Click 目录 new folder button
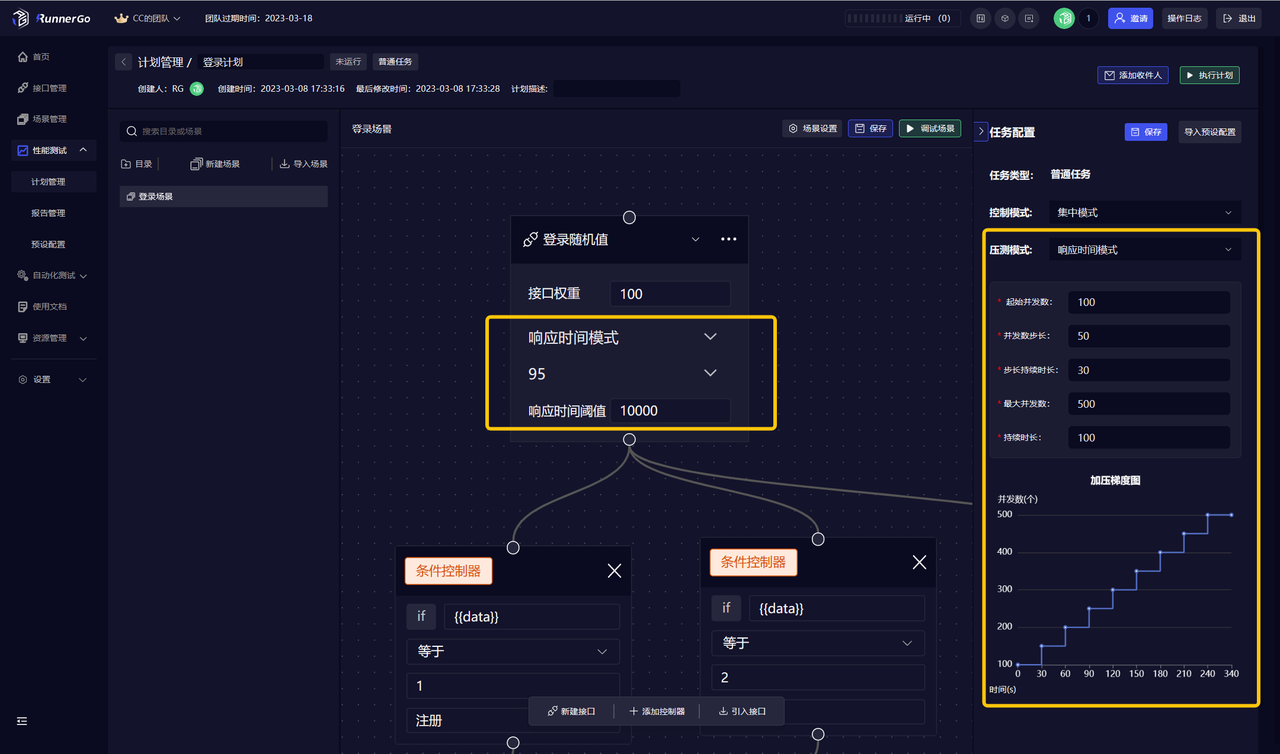 [137, 164]
